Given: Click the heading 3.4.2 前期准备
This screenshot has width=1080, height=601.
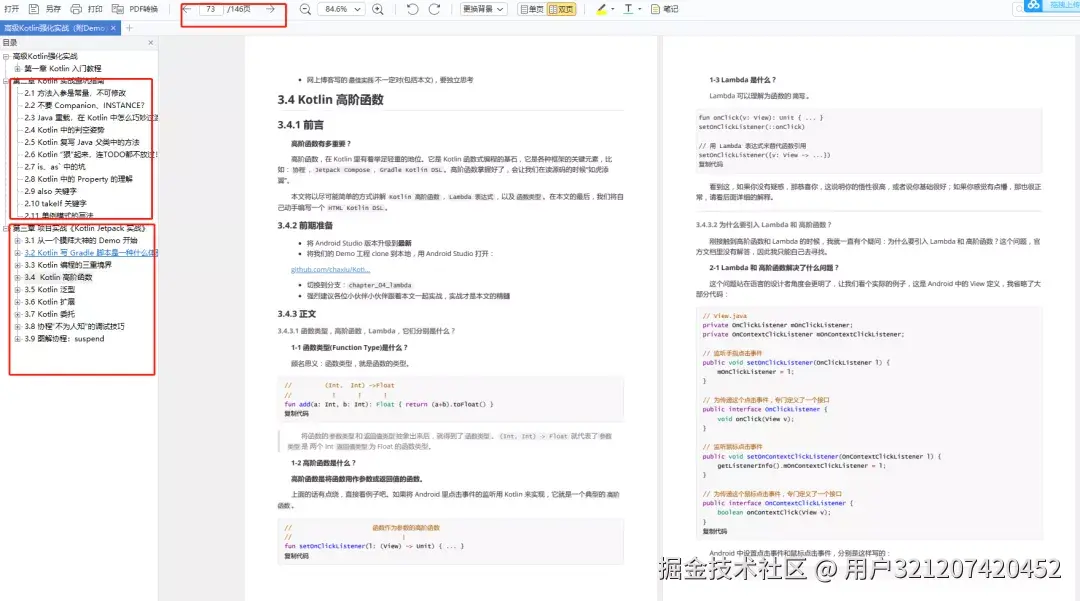Looking at the screenshot, I should pyautogui.click(x=305, y=226).
